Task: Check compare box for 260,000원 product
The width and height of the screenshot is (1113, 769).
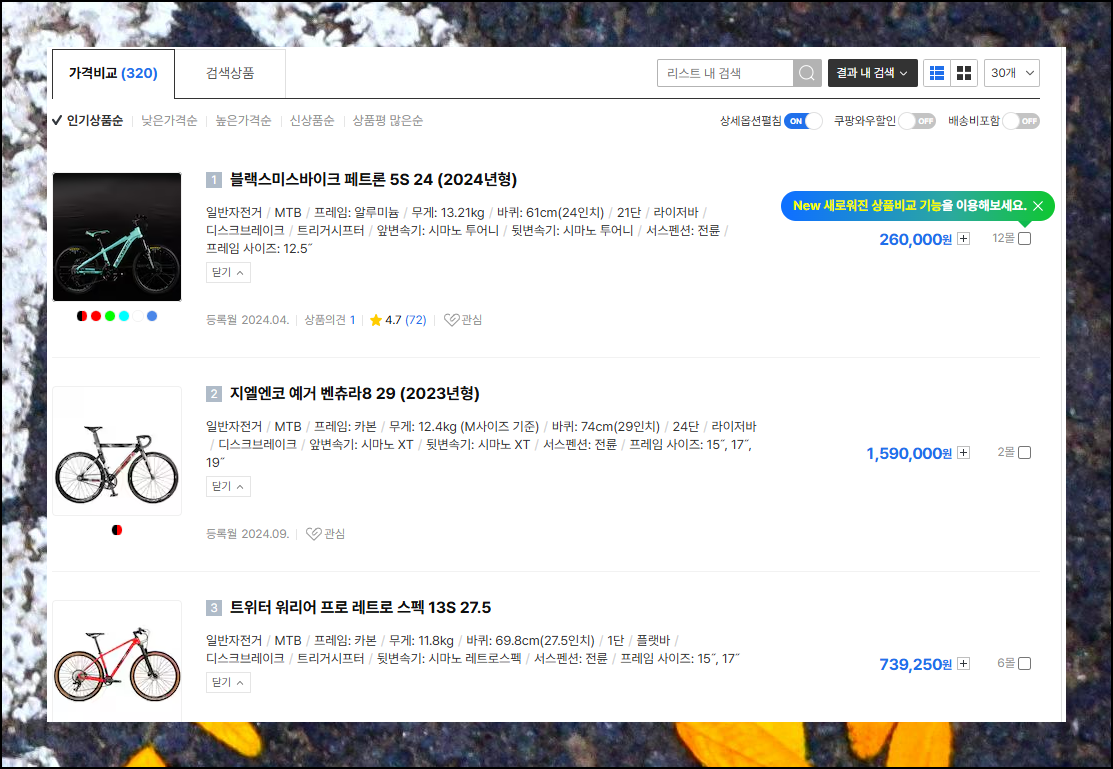Action: coord(1024,239)
